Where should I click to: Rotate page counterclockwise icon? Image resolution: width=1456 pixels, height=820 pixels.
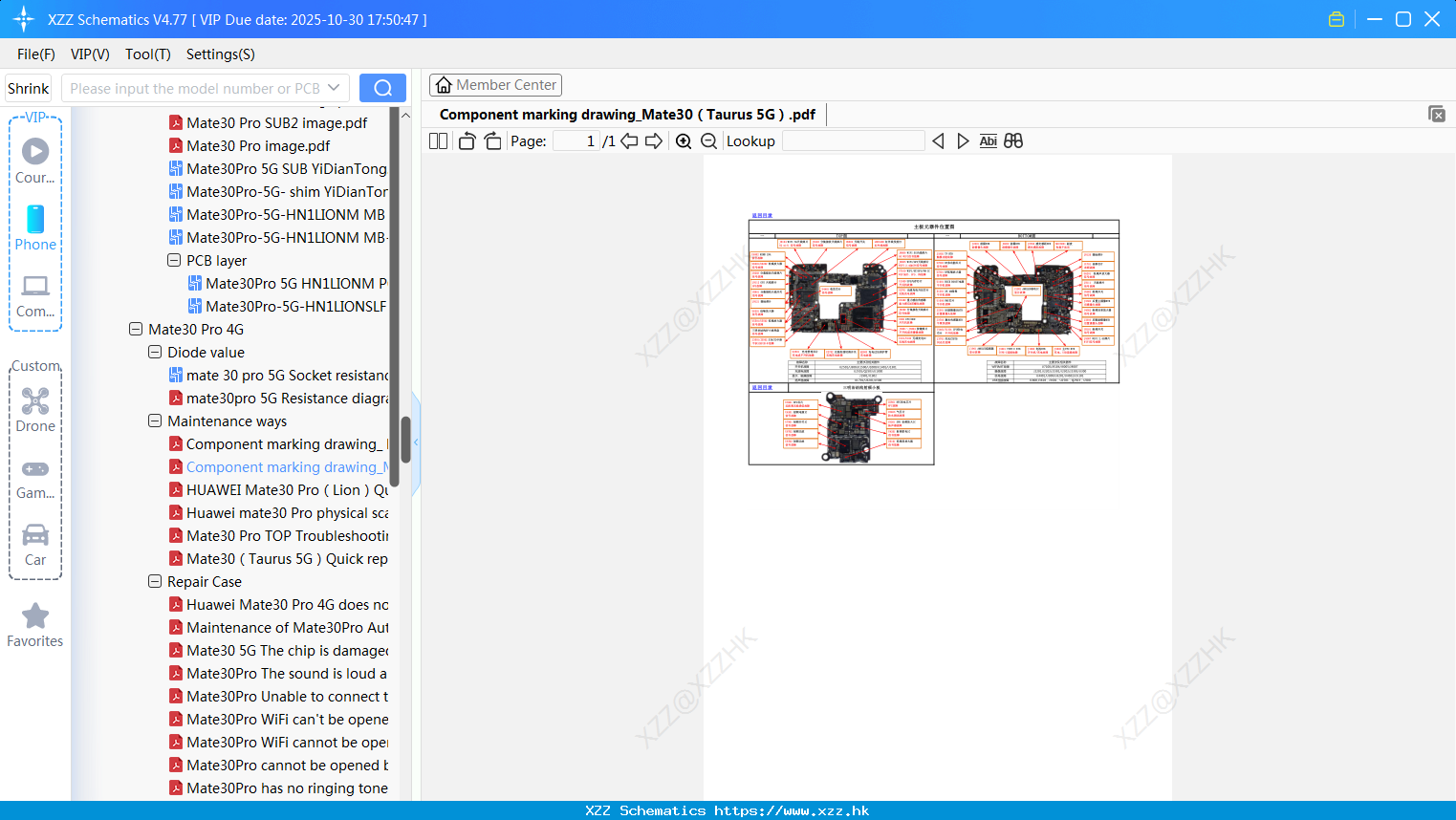click(467, 140)
